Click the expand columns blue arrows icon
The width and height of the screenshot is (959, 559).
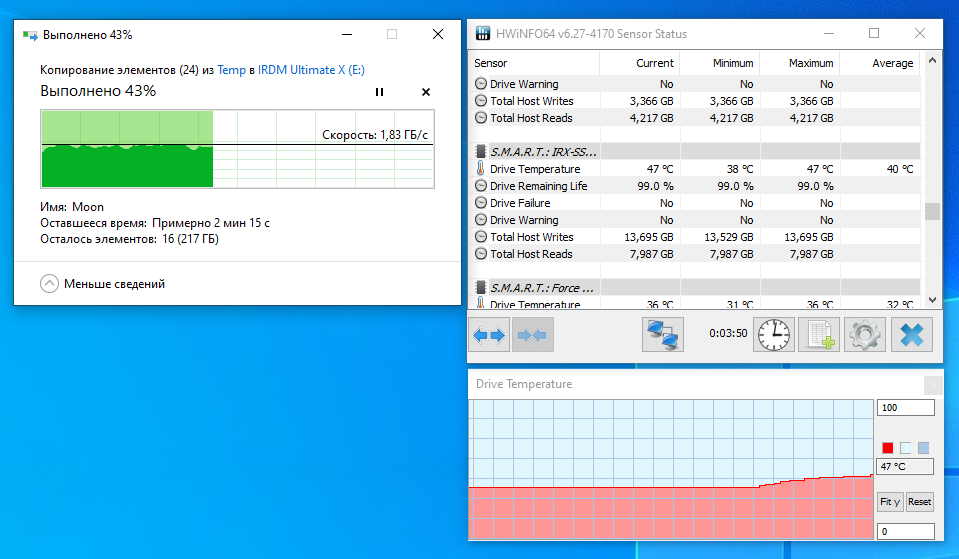[x=489, y=335]
